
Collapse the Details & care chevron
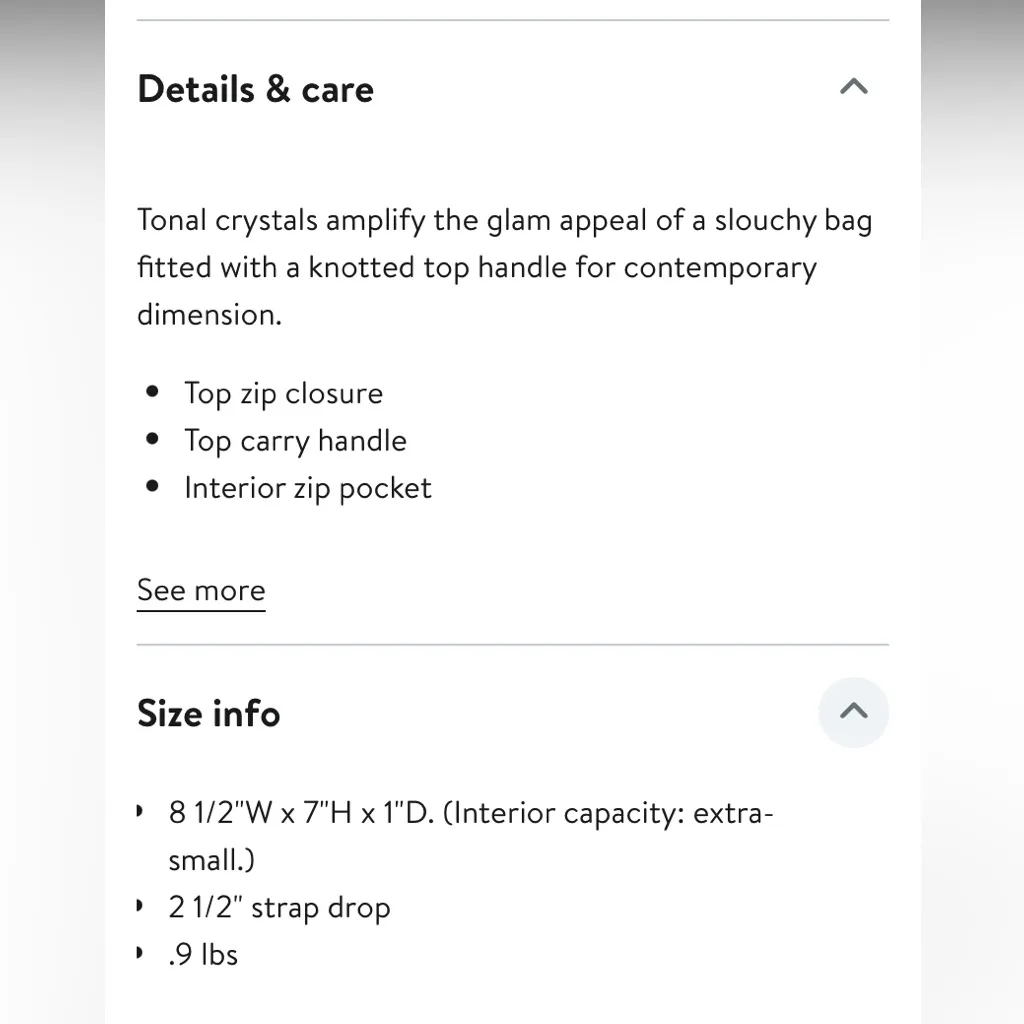[x=853, y=87]
